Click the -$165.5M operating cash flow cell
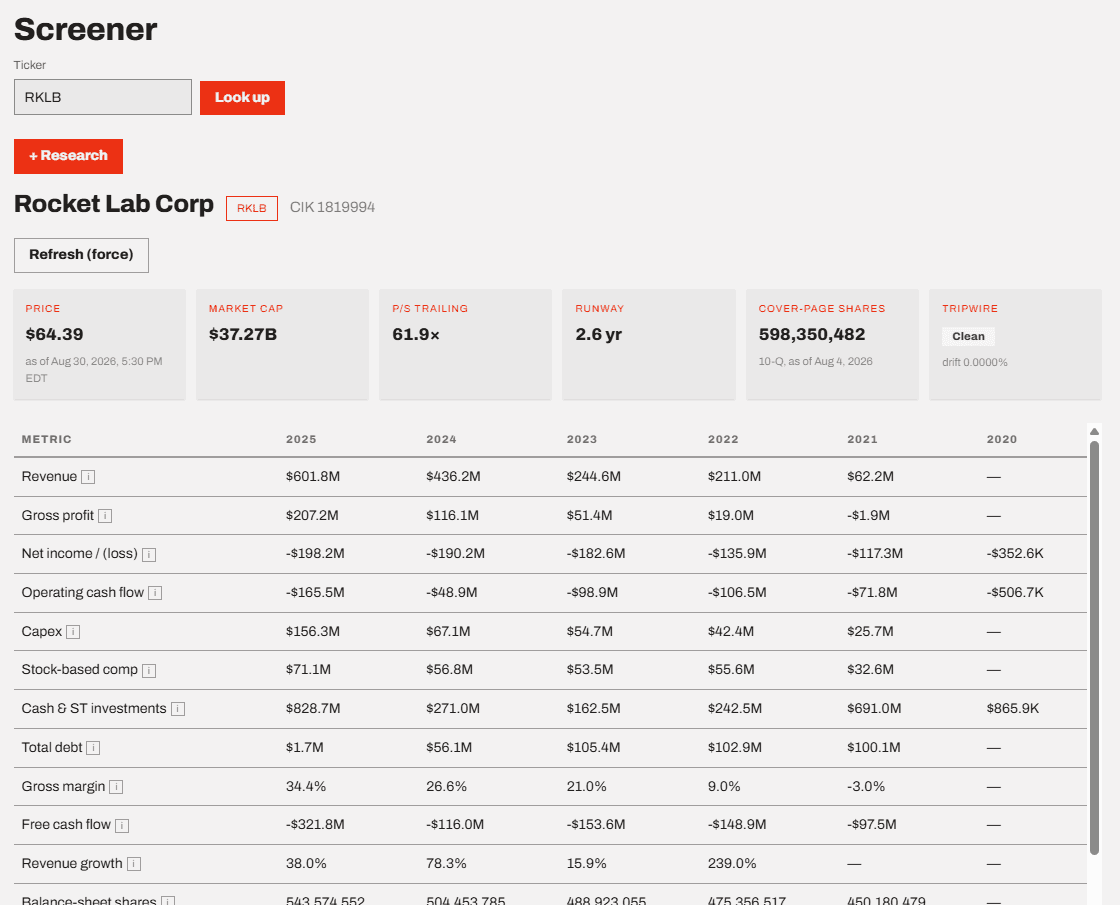Image resolution: width=1120 pixels, height=905 pixels. pyautogui.click(x=315, y=593)
